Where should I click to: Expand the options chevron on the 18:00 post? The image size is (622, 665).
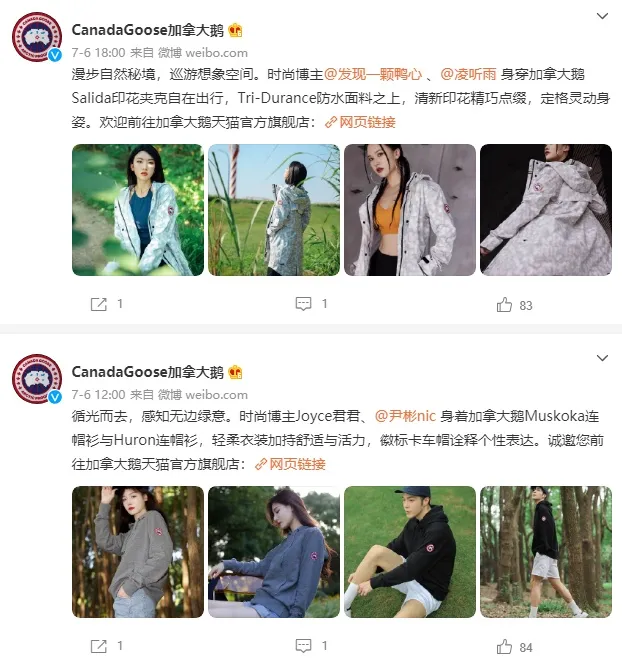click(x=602, y=16)
